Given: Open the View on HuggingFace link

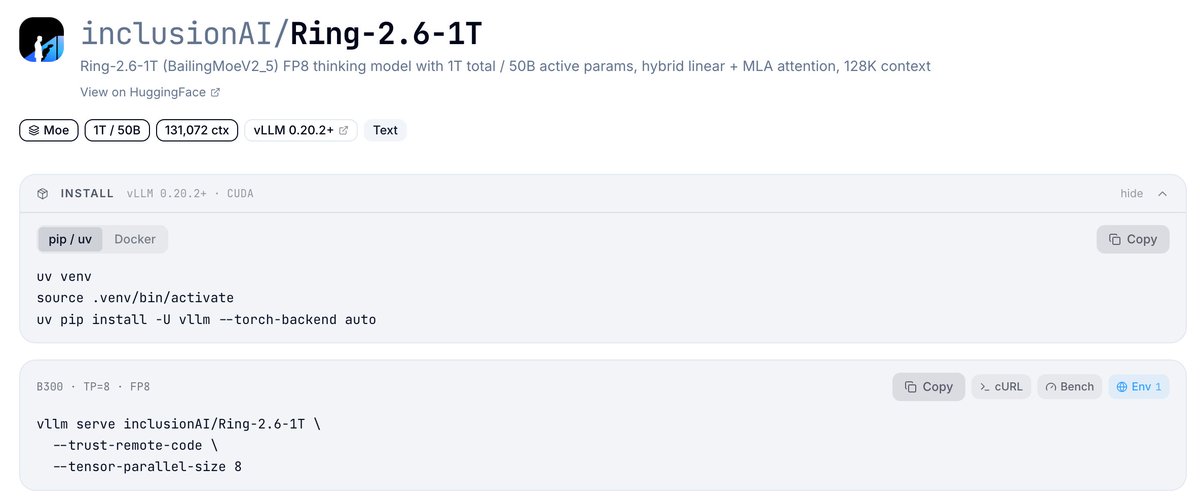Looking at the screenshot, I should [143, 92].
